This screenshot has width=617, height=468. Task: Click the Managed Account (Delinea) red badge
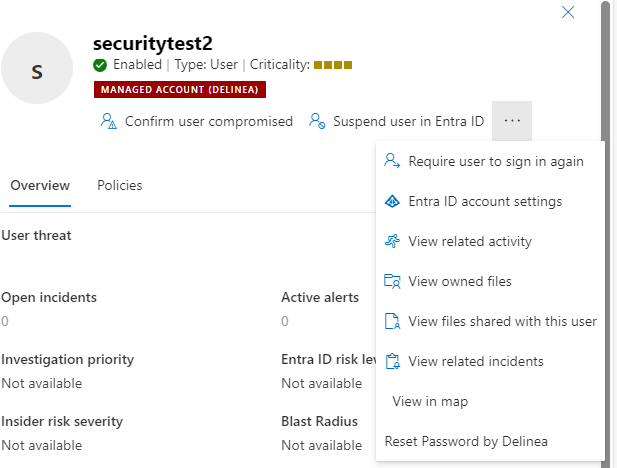(x=180, y=89)
